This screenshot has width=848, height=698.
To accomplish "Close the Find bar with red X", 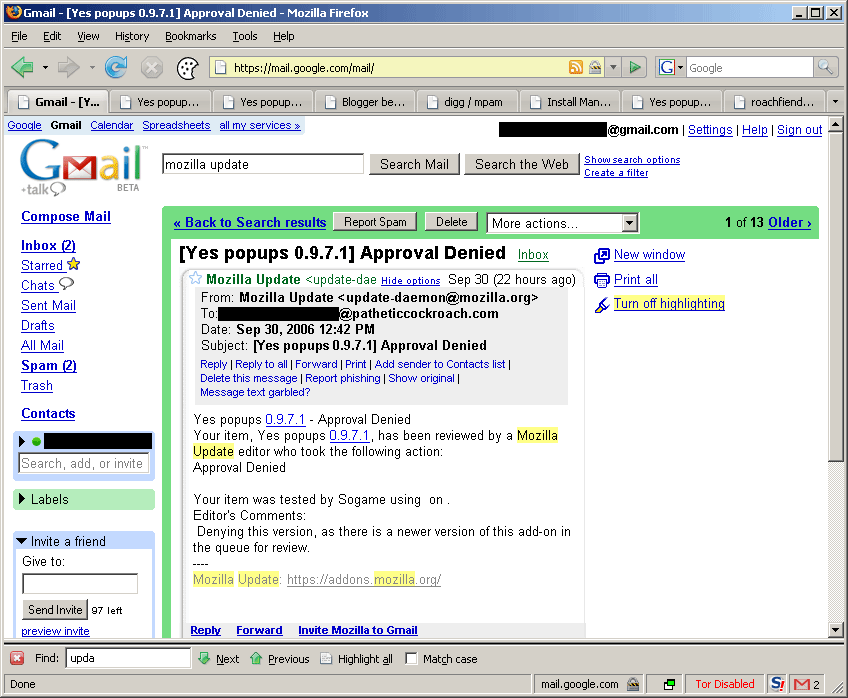I will pos(17,658).
